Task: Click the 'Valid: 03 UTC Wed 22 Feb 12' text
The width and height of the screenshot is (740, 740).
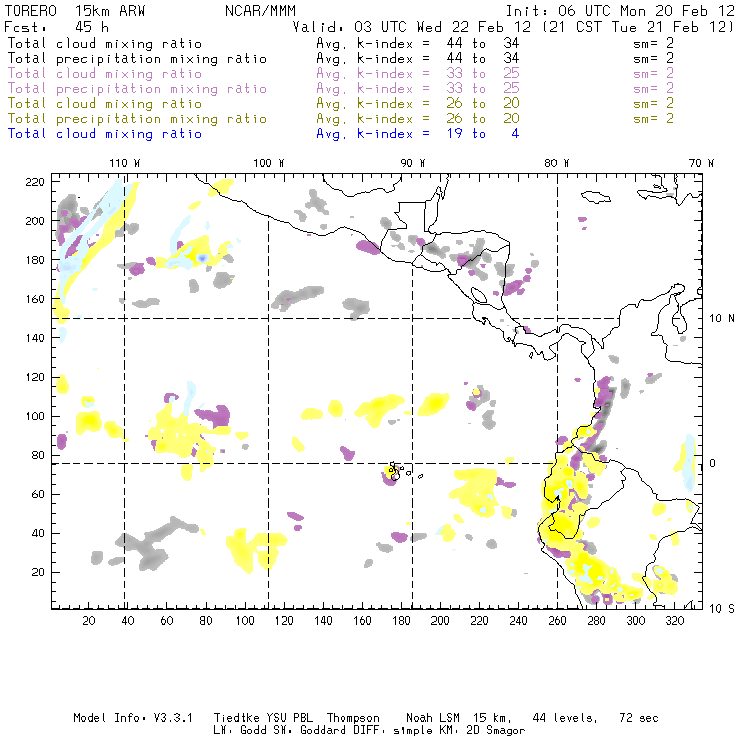Action: tap(412, 27)
